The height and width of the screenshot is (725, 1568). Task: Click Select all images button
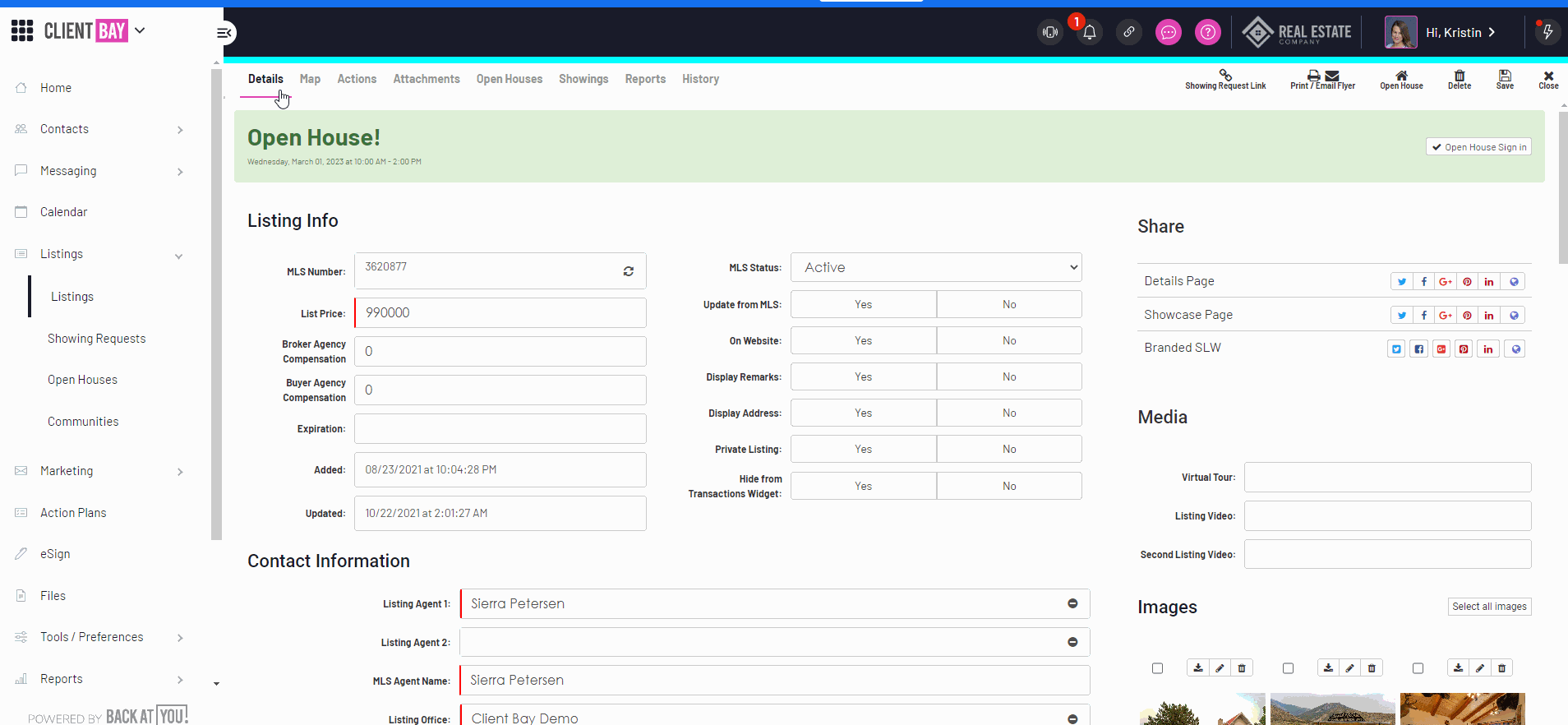tap(1489, 607)
